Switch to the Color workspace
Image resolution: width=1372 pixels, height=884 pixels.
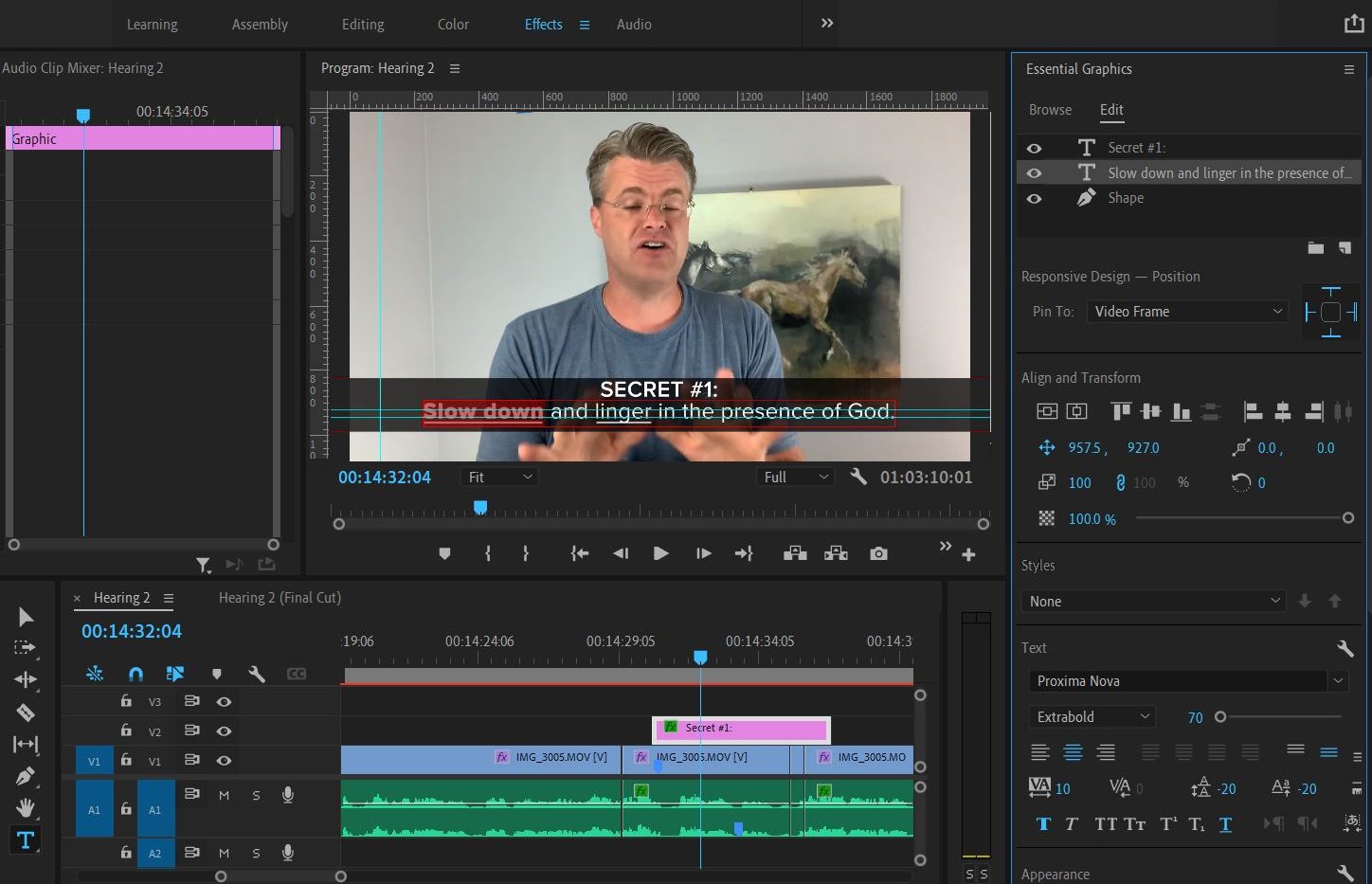click(453, 24)
